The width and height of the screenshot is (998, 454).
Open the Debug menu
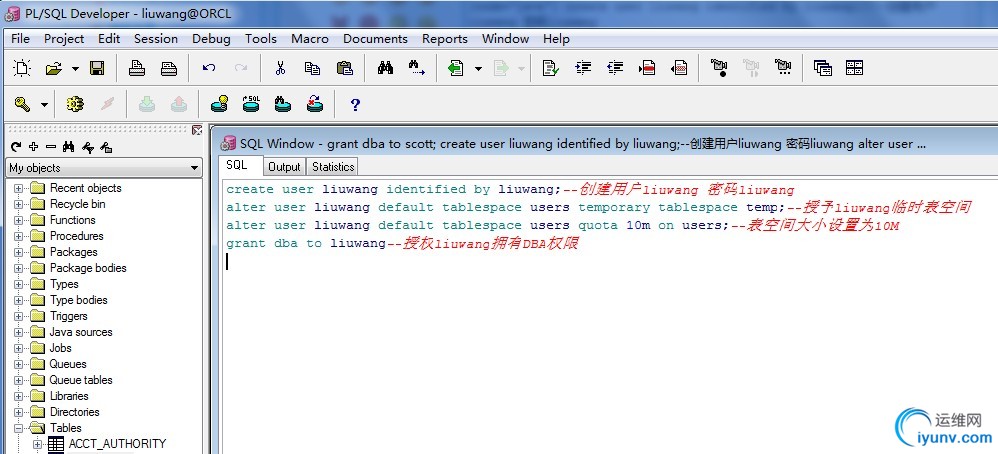pos(211,39)
